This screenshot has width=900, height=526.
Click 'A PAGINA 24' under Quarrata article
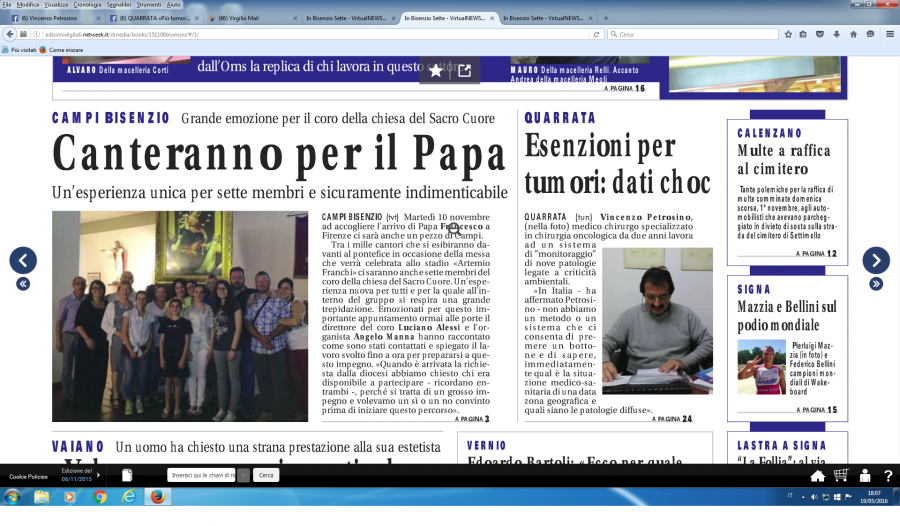coord(672,419)
